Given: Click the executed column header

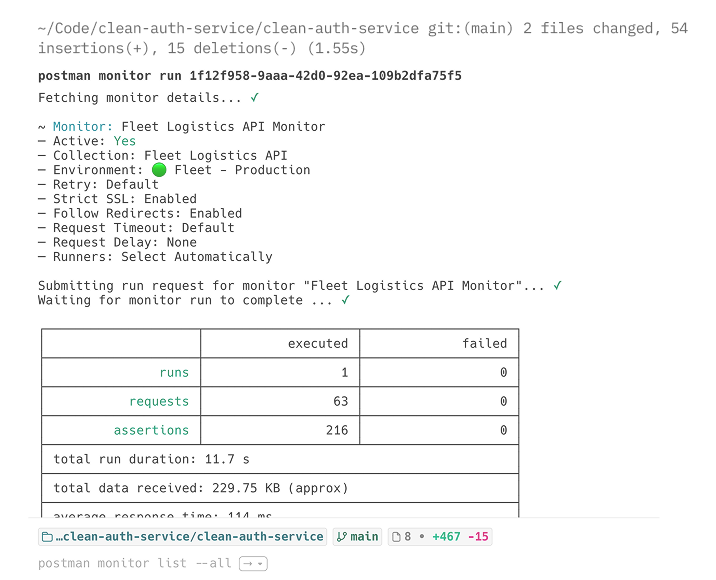Looking at the screenshot, I should 318,343.
